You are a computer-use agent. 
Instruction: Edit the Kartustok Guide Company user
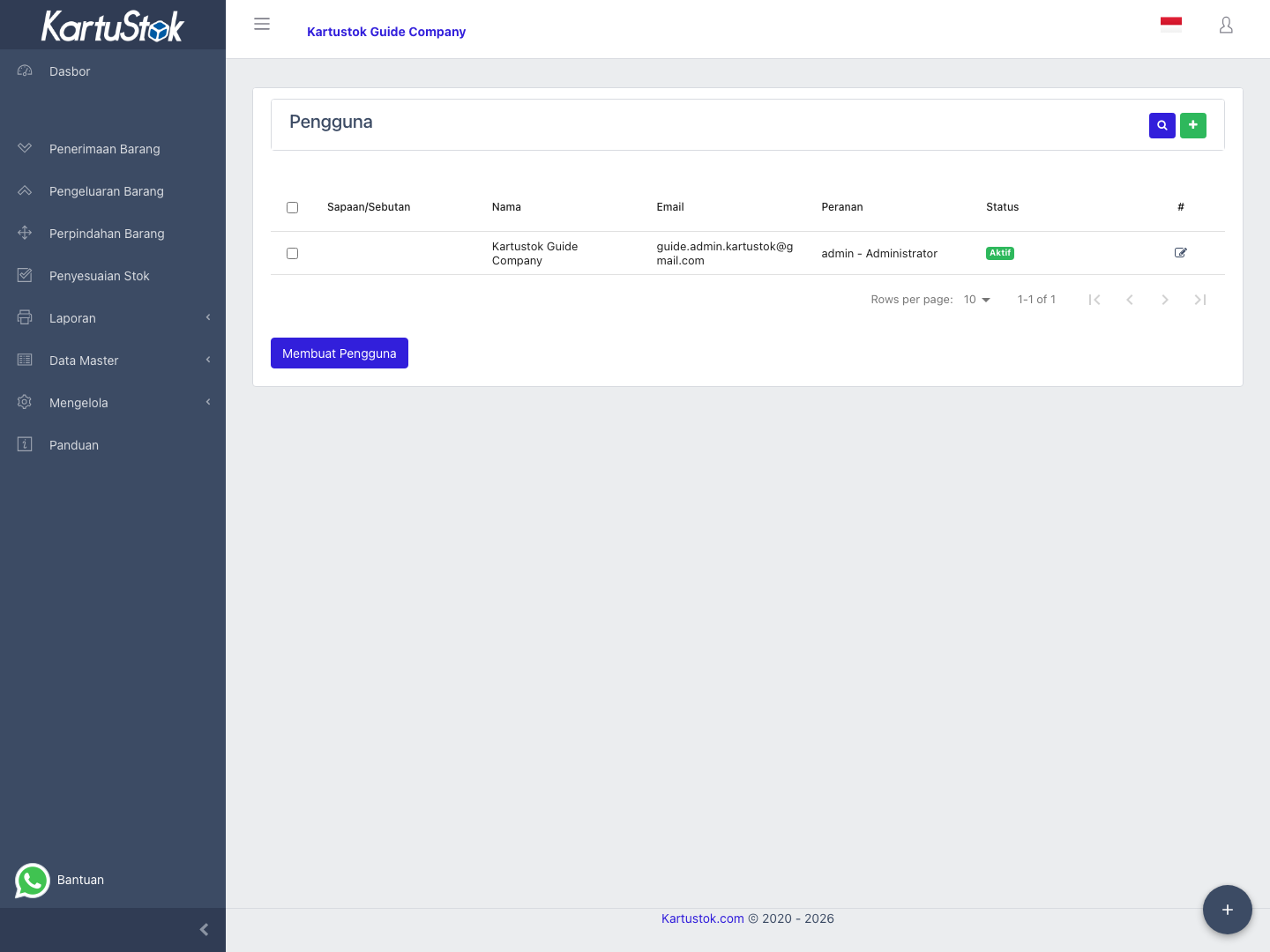[1181, 253]
